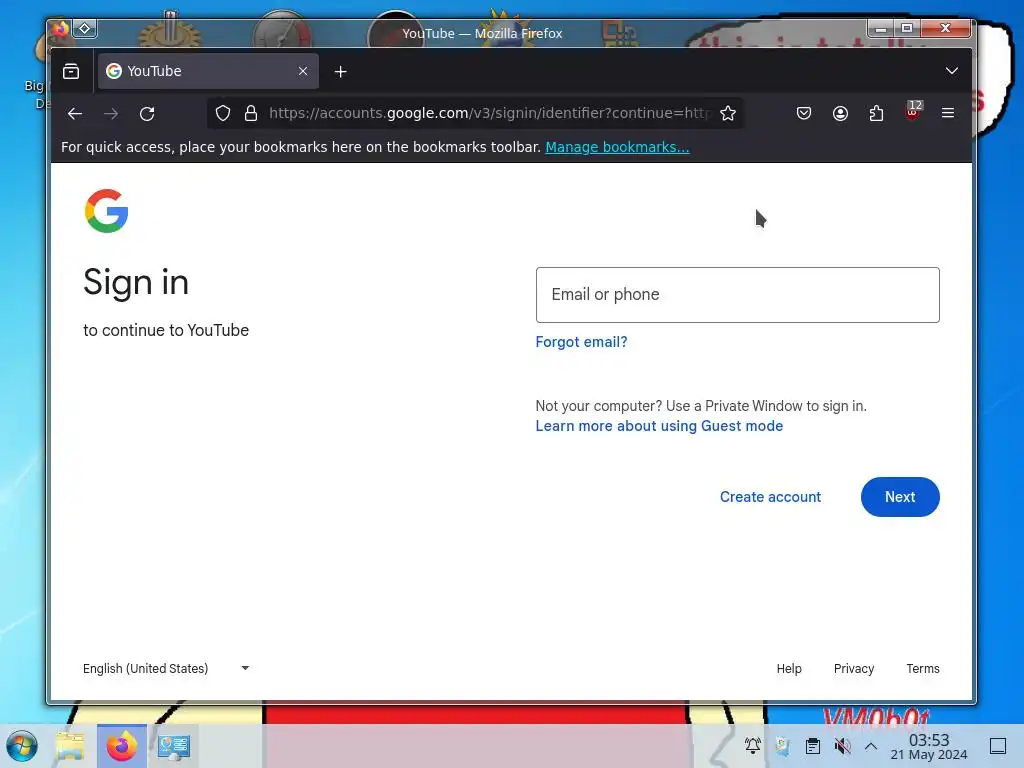Open a new tab with the plus button
Image resolution: width=1024 pixels, height=768 pixels.
pyautogui.click(x=340, y=72)
